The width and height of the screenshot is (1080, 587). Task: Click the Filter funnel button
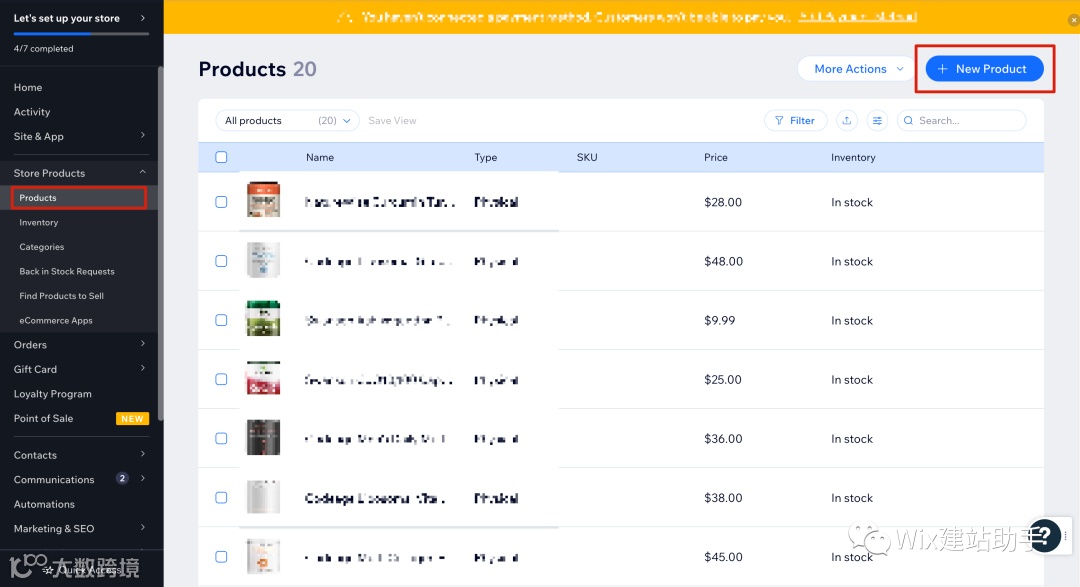tap(795, 121)
